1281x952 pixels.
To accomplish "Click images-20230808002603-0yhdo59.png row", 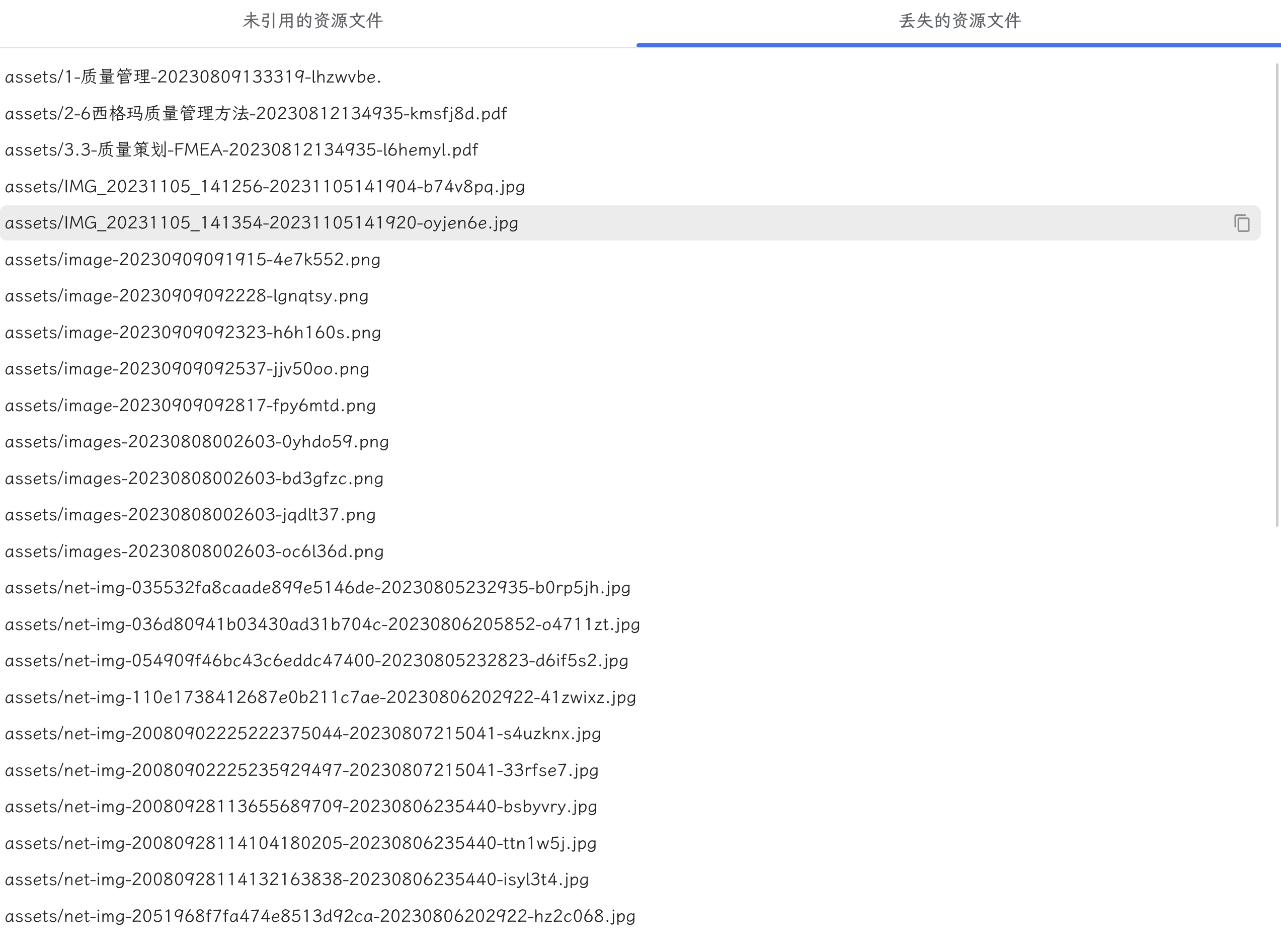I will tap(197, 442).
